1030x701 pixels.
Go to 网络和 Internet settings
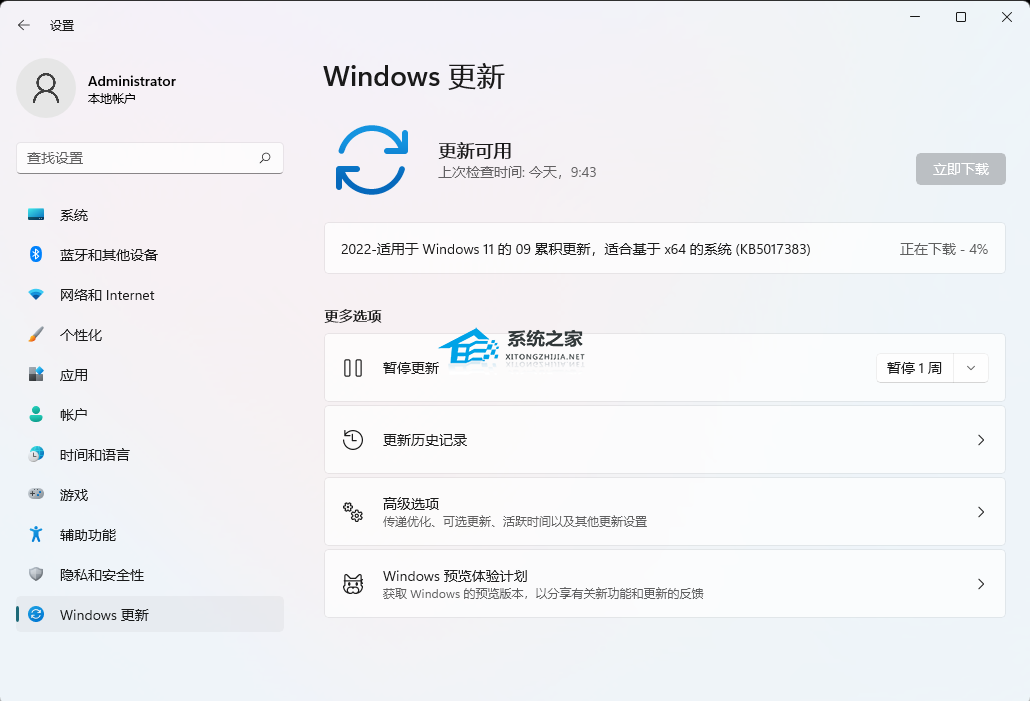107,295
